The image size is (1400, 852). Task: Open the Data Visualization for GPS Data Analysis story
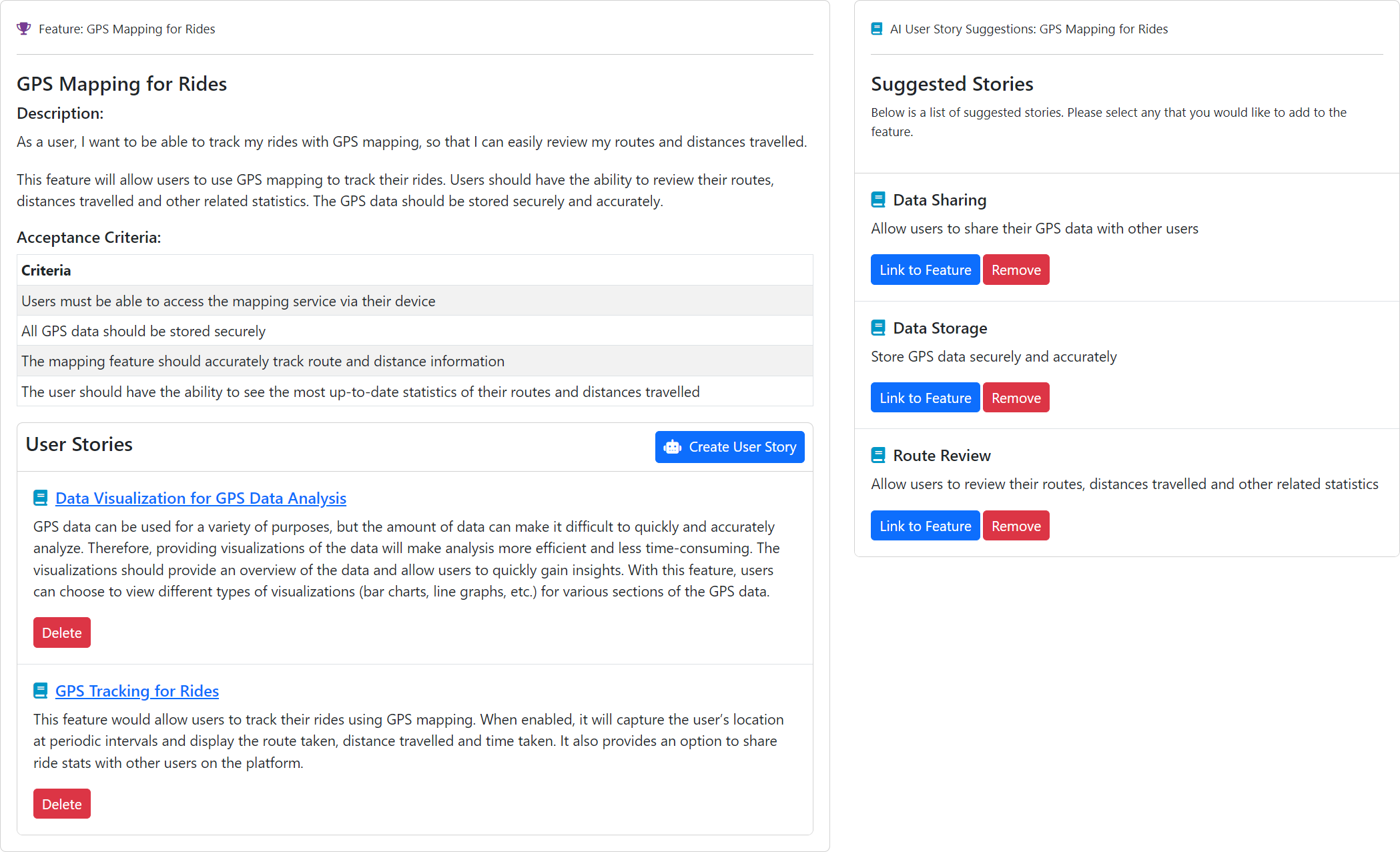tap(200, 498)
